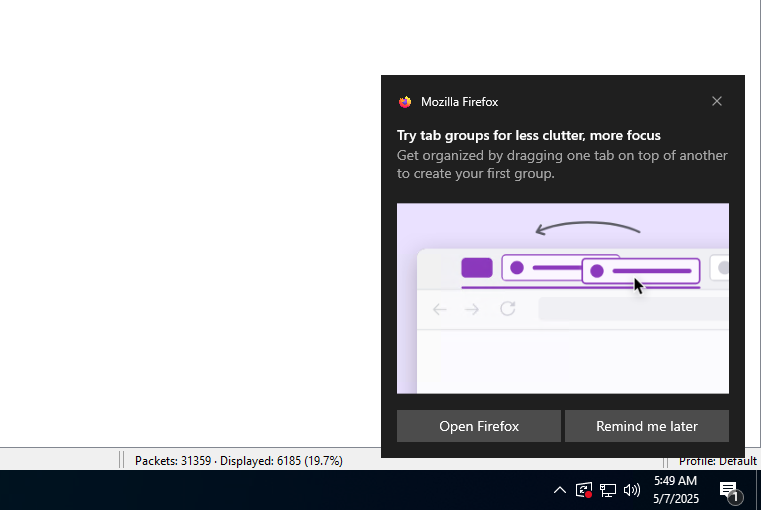This screenshot has height=510, width=761.
Task: Click the status bar divider handle
Action: (122, 461)
